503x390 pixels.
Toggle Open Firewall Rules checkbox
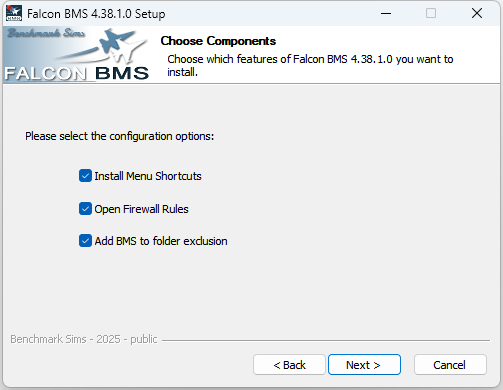tap(85, 209)
